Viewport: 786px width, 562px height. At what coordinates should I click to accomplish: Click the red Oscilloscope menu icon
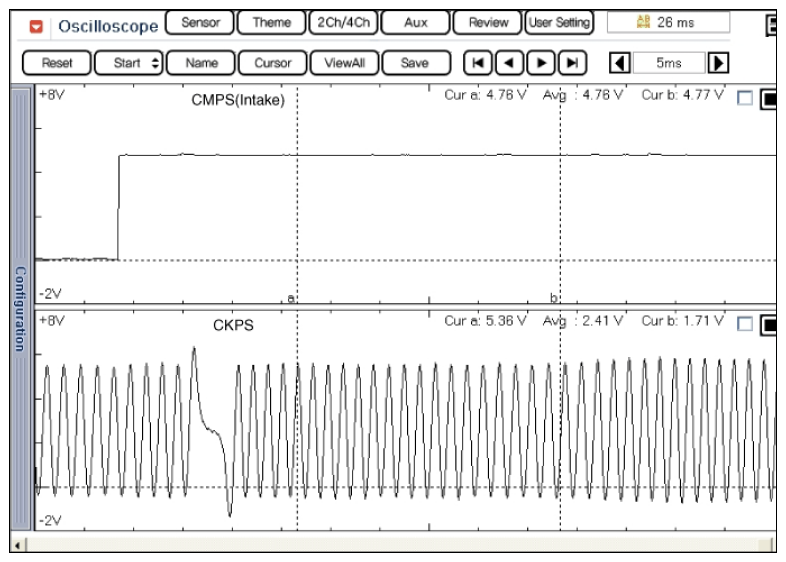tap(39, 22)
